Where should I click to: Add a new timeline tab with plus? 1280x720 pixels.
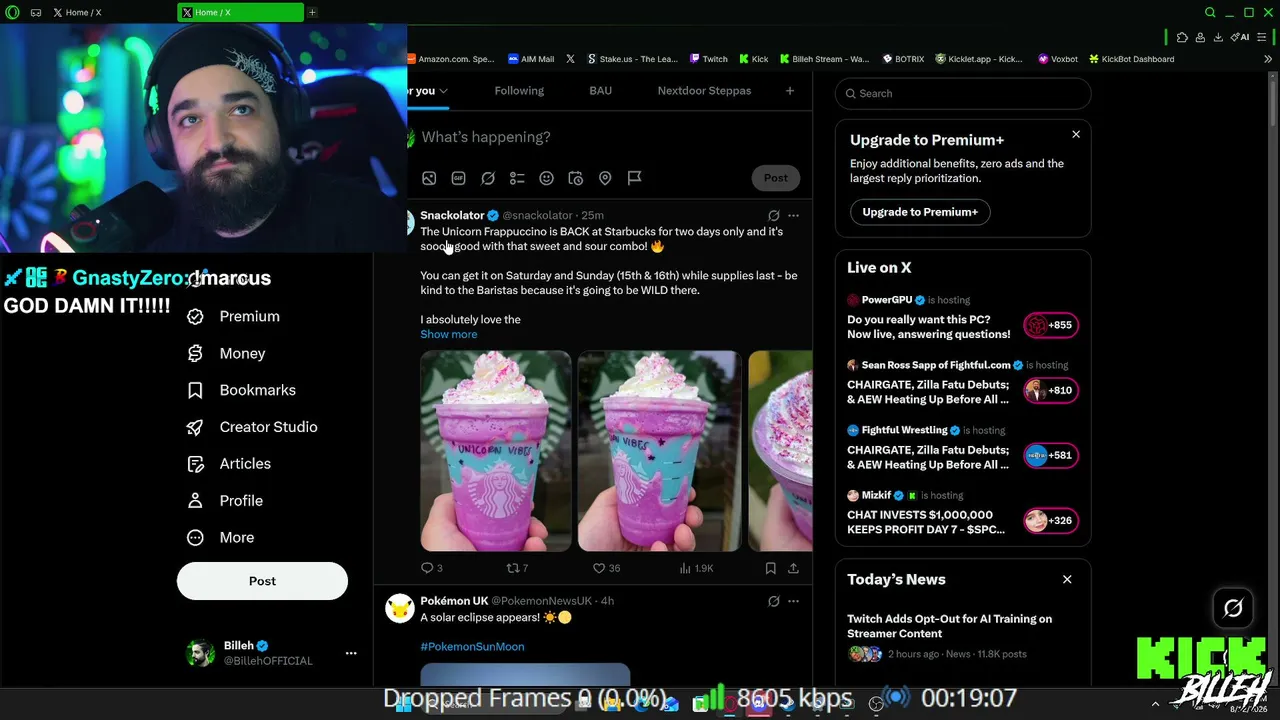click(x=789, y=91)
